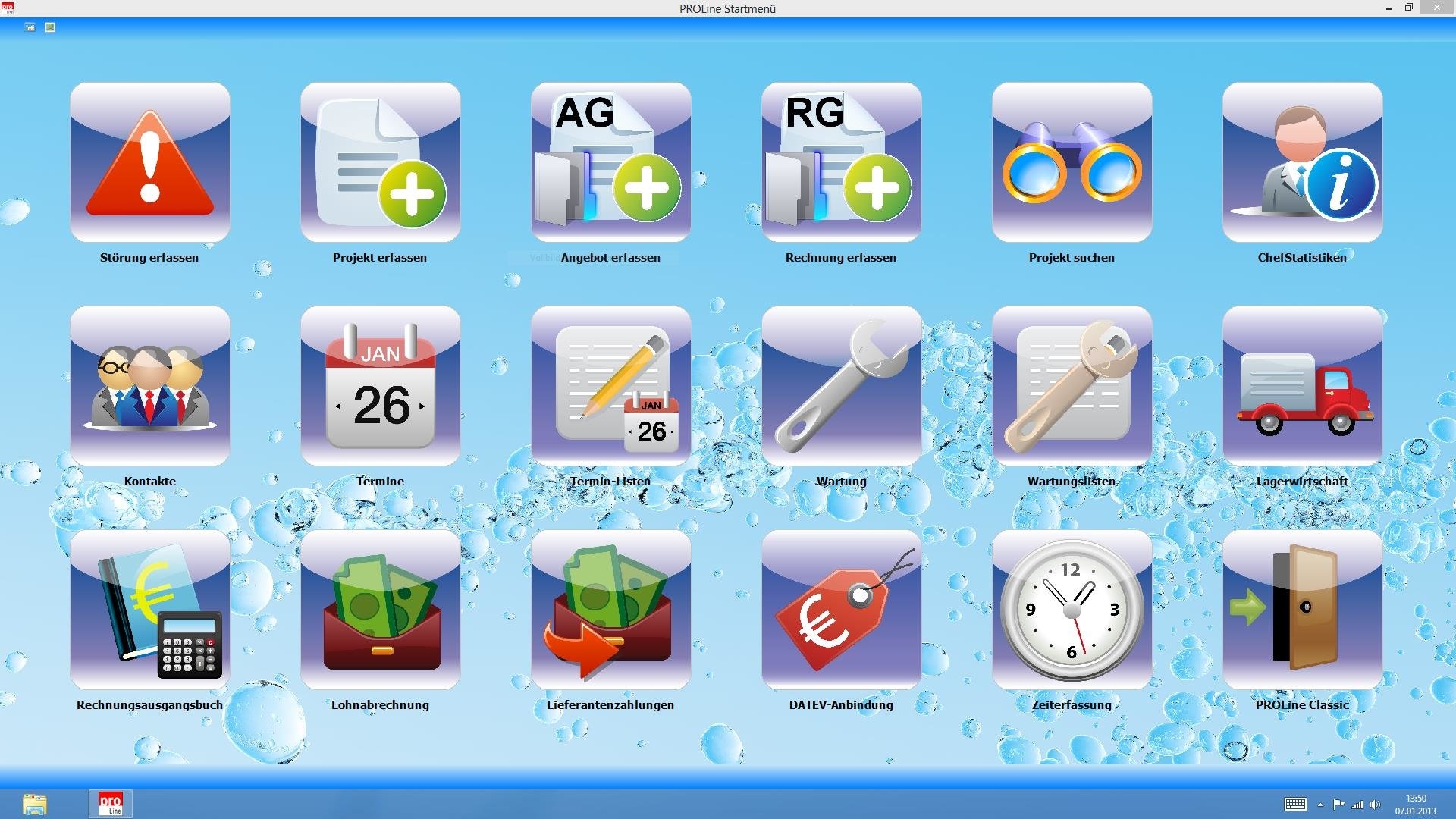Open Projekt suchen binoculars icon

tap(1072, 162)
